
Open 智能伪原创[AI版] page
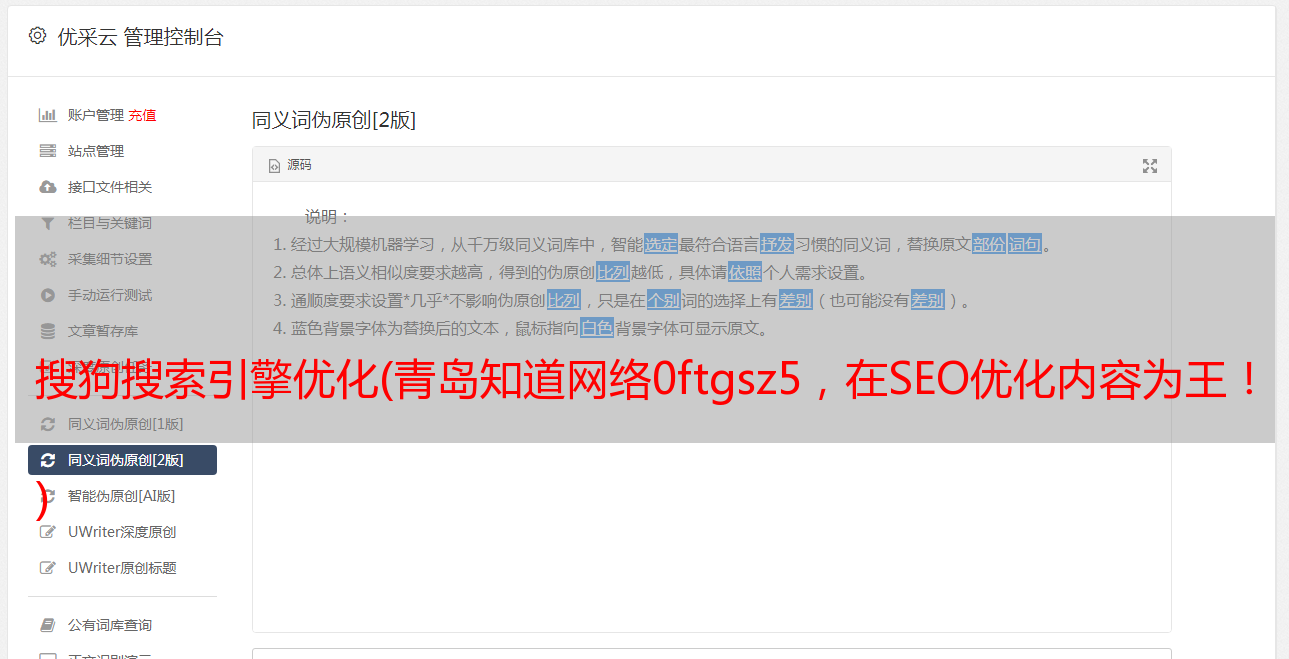[x=122, y=496]
